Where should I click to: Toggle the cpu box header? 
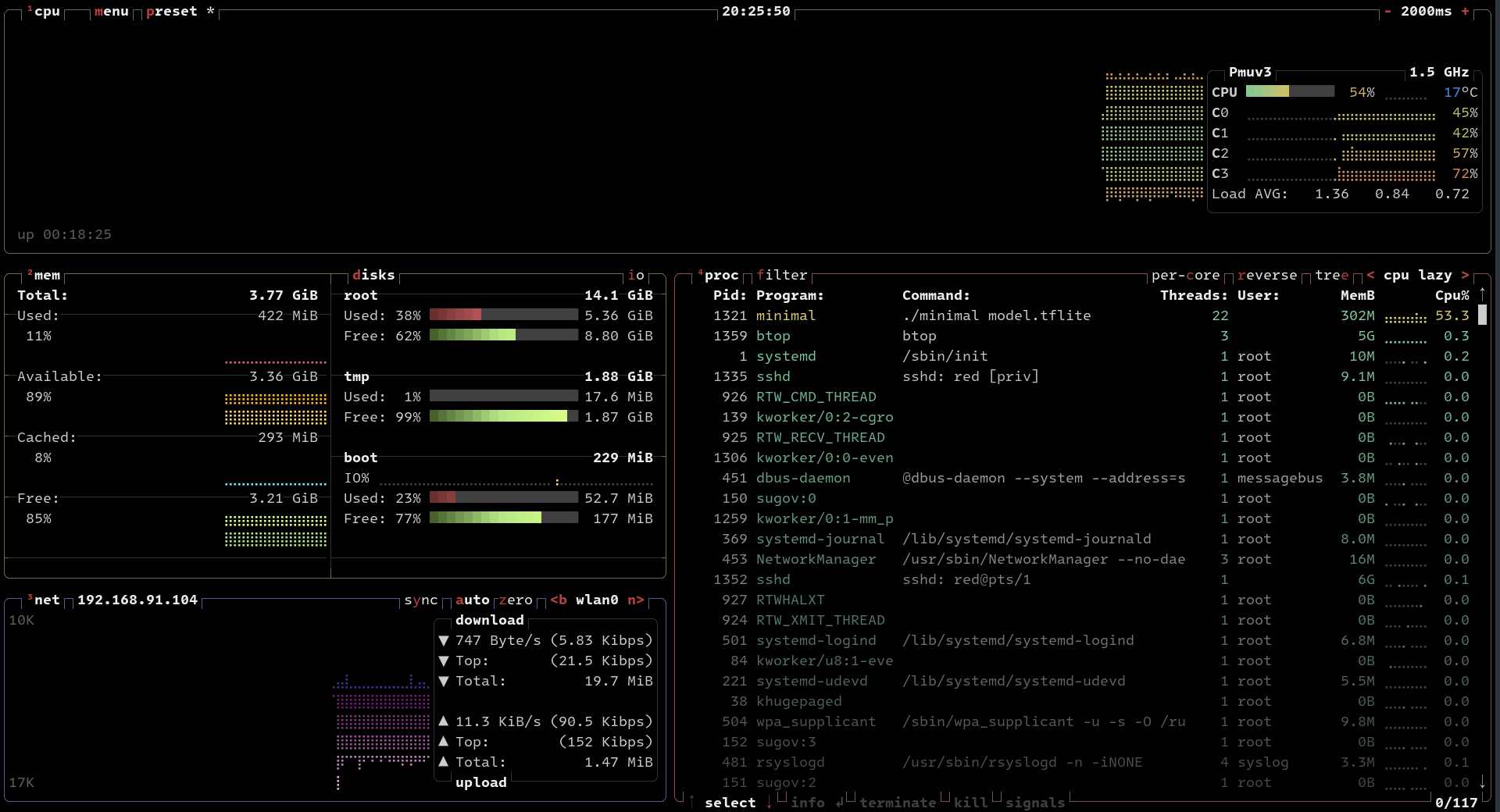click(x=44, y=12)
